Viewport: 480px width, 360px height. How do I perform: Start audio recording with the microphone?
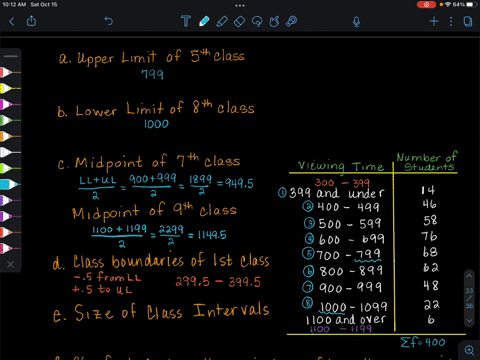pyautogui.click(x=356, y=22)
